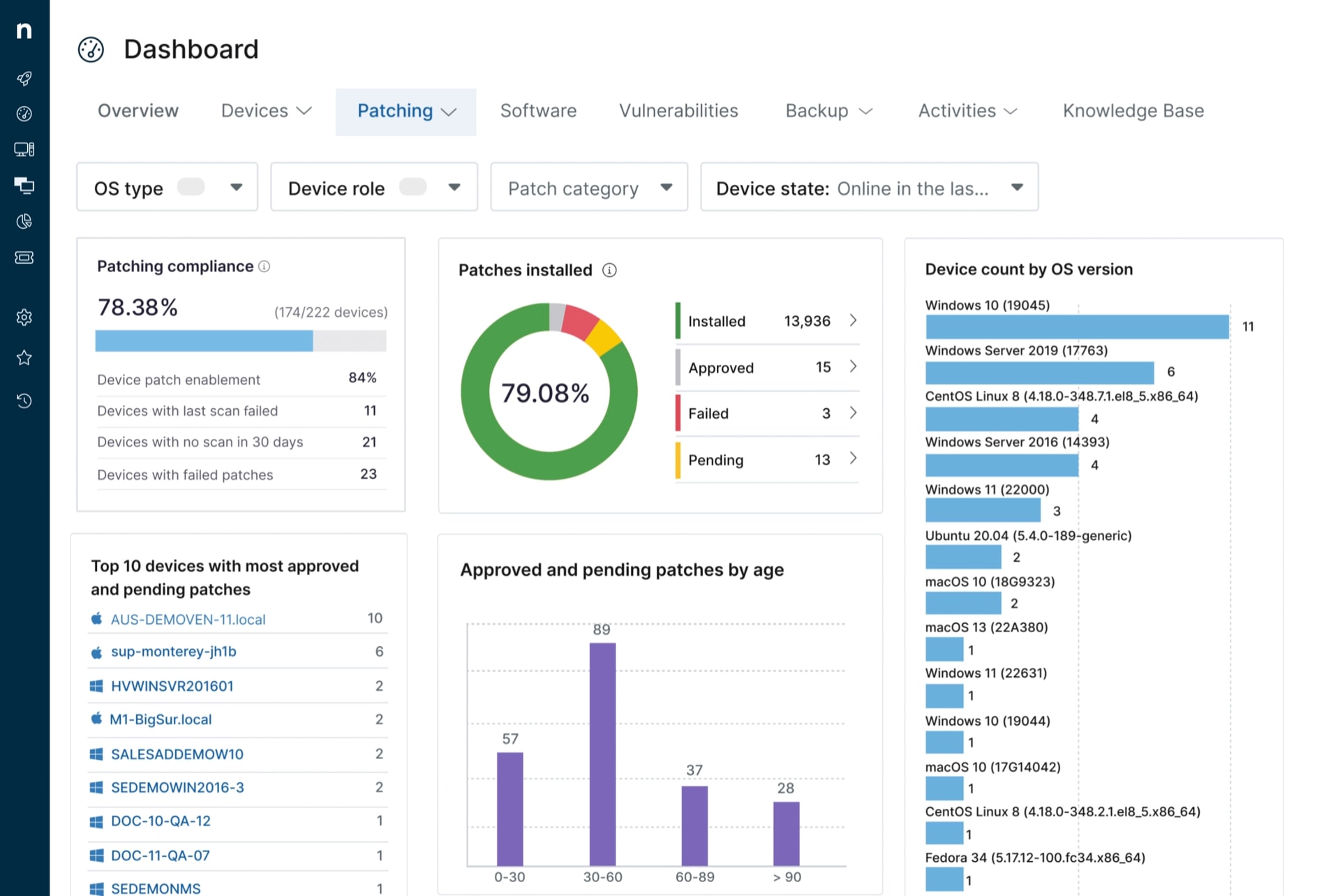Open the favorites star in the sidebar
This screenshot has height=896, width=1340.
click(24, 357)
